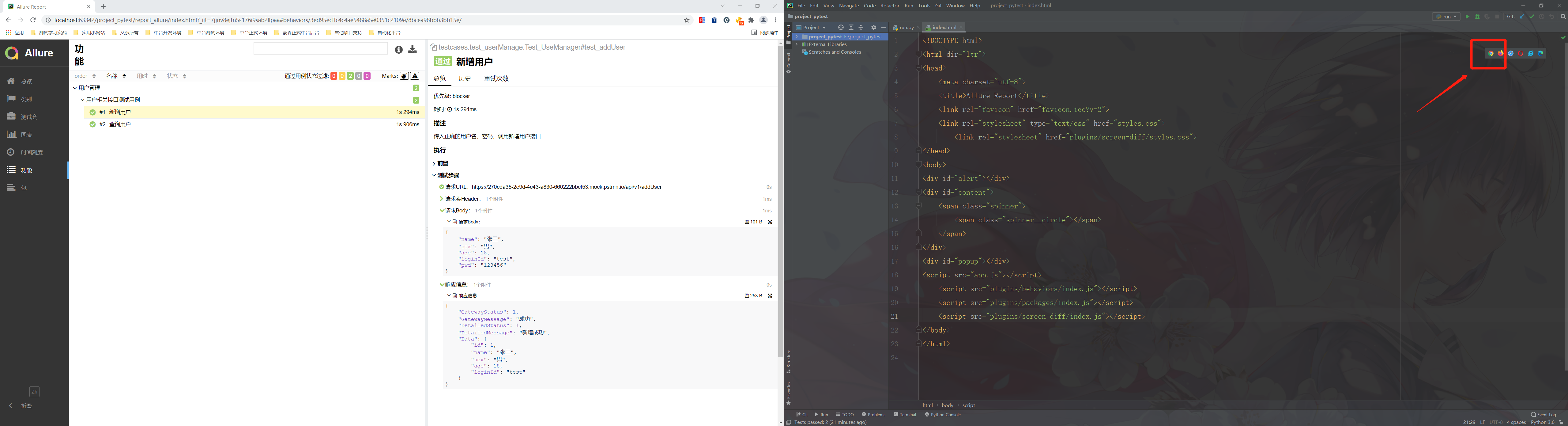This screenshot has width=1568, height=426.
Task: Open the Refactor menu in PyCharm
Action: click(889, 6)
